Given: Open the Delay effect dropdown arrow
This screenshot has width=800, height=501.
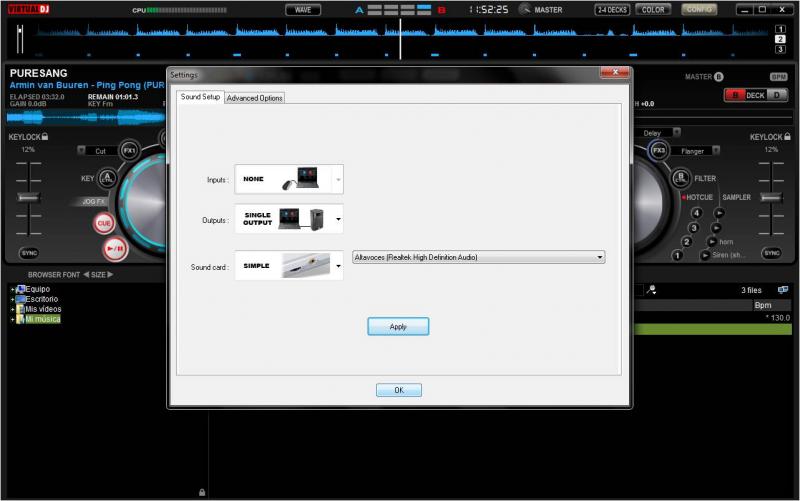Looking at the screenshot, I should pos(677,132).
